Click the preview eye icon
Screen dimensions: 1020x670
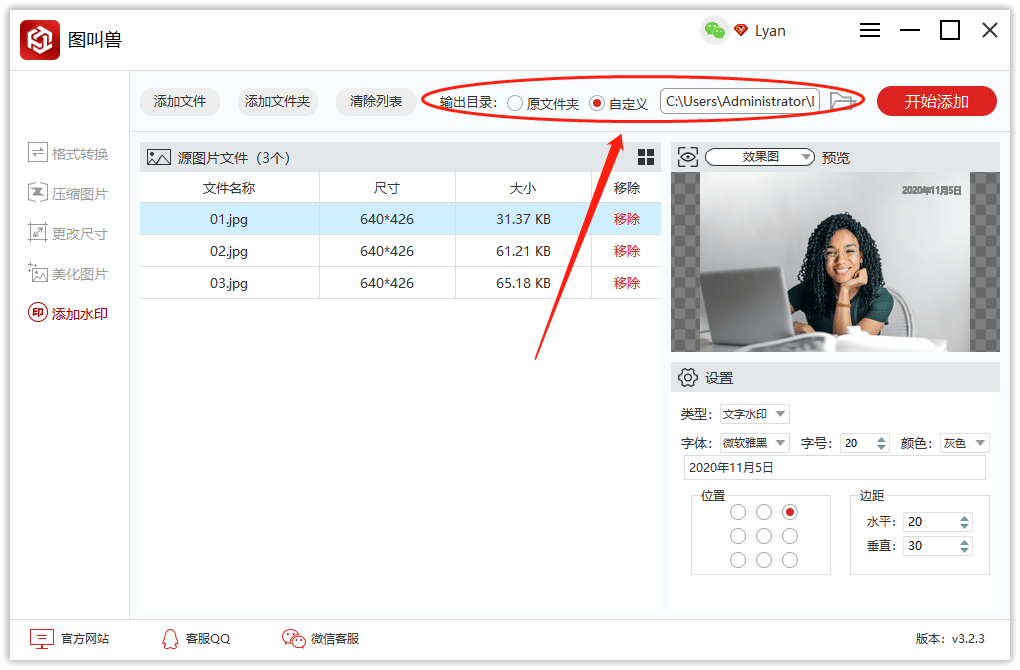(x=688, y=157)
